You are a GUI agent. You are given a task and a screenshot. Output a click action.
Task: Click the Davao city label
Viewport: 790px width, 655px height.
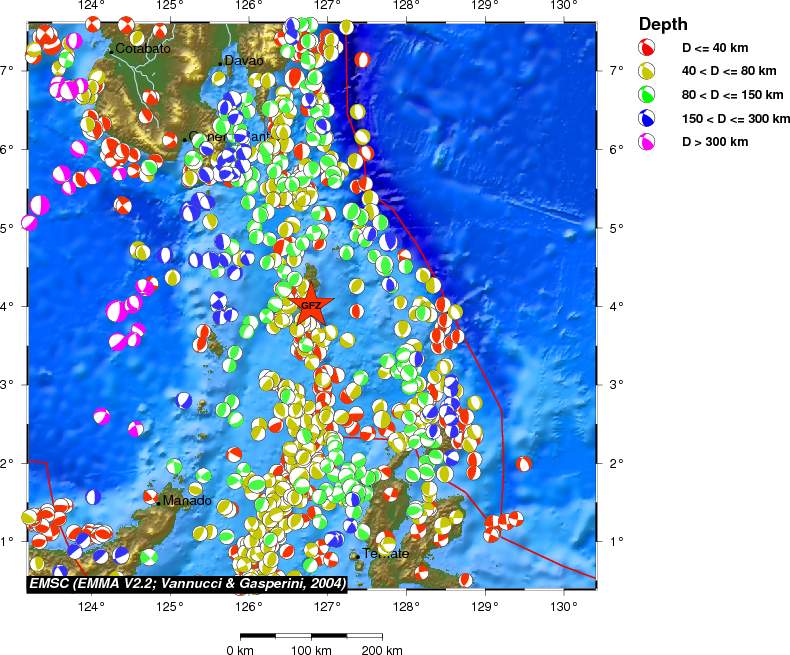tap(244, 61)
